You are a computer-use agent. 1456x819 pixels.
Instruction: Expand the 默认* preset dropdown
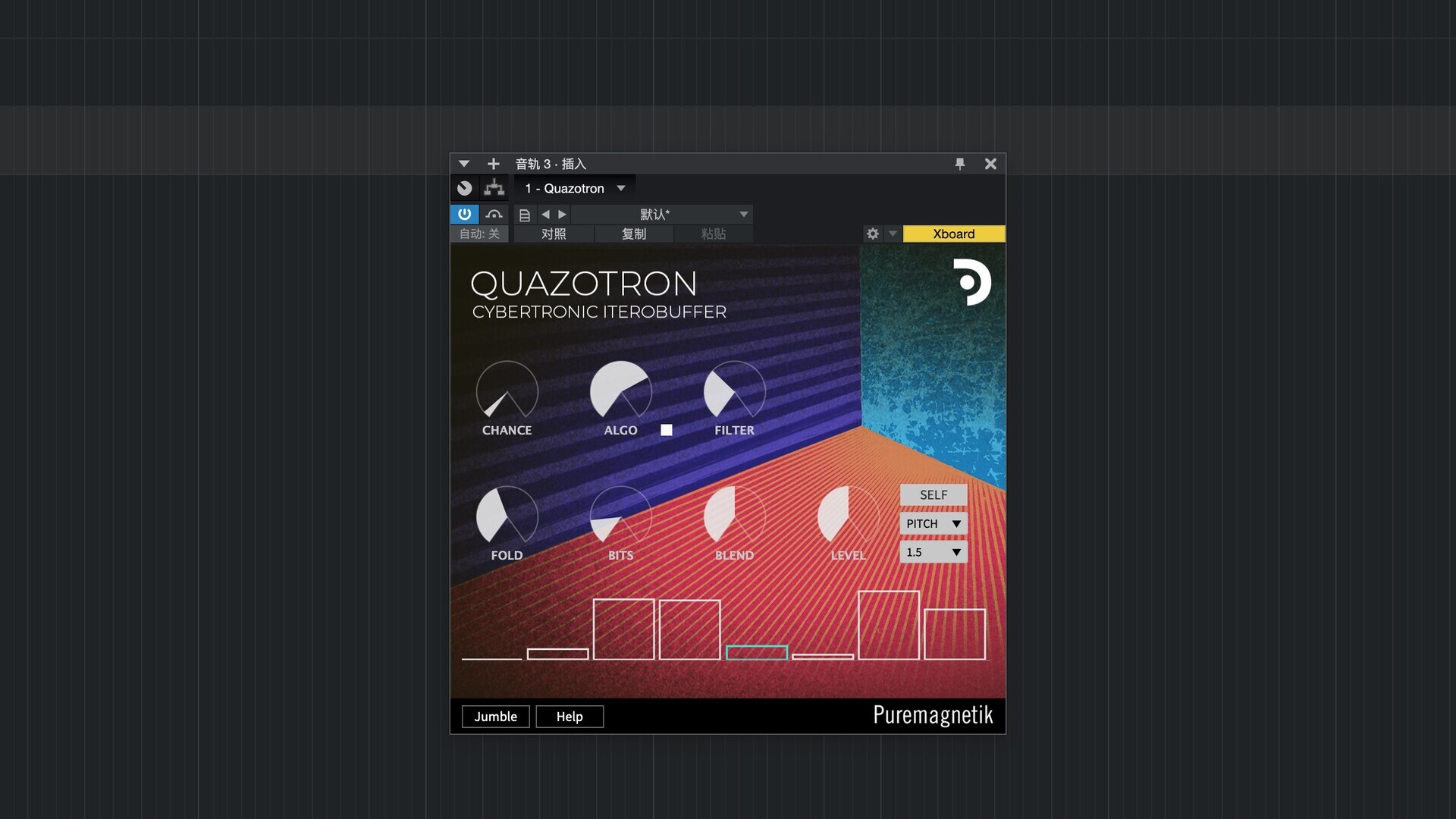662,215
